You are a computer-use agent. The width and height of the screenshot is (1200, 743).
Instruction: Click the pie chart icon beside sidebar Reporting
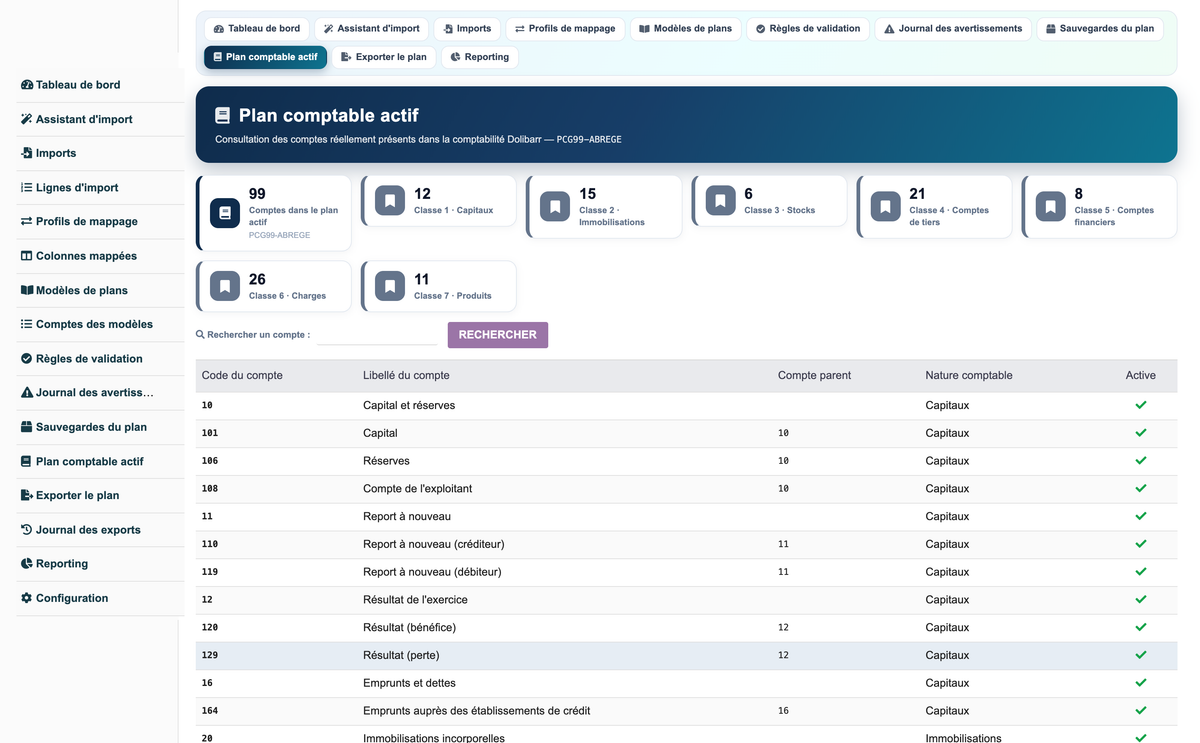(x=27, y=563)
